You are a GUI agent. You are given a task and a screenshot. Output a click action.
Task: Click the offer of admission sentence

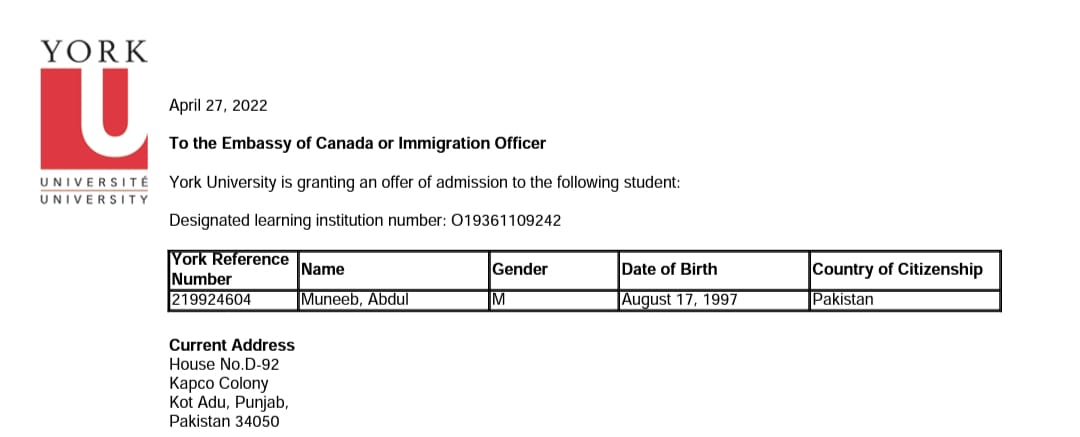tap(424, 182)
